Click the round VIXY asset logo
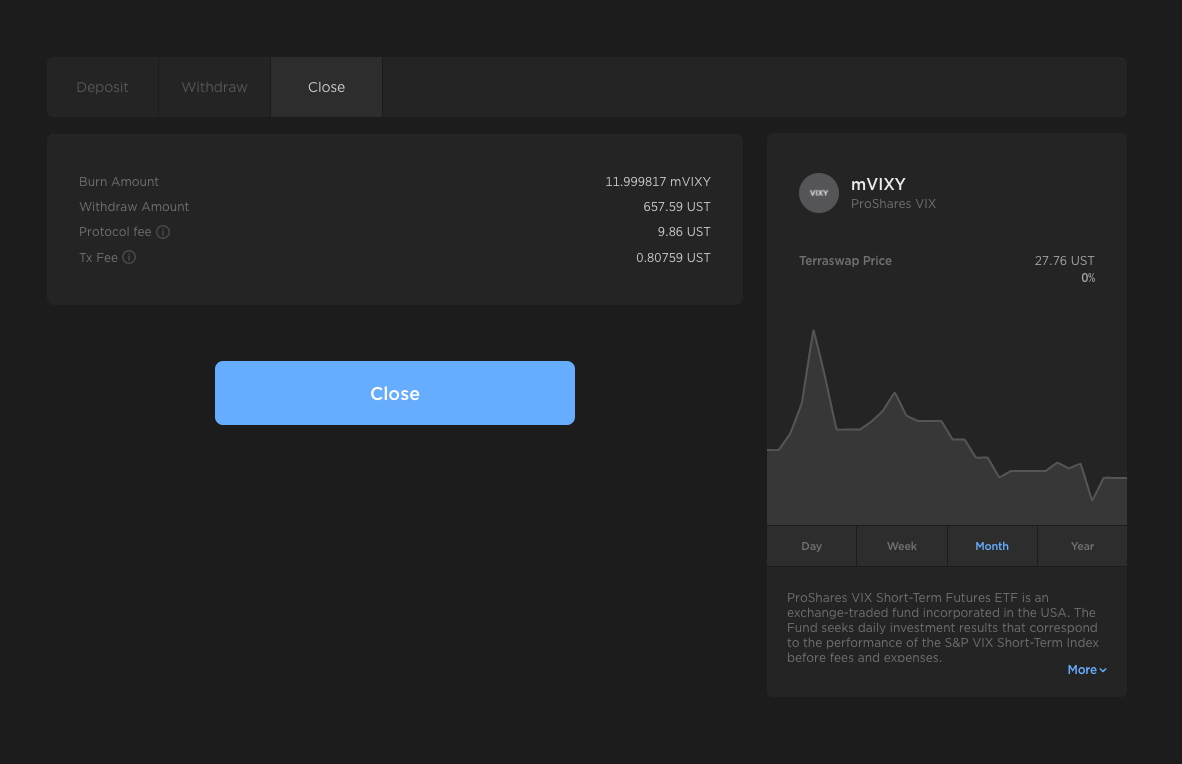The height and width of the screenshot is (764, 1182). (818, 193)
